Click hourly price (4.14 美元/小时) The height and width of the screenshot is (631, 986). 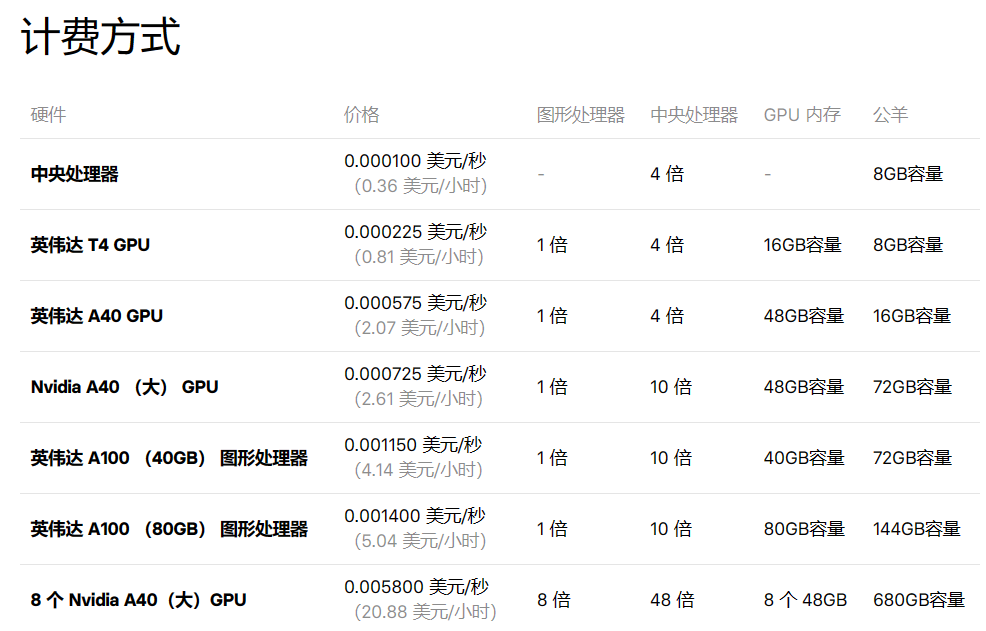pos(418,471)
